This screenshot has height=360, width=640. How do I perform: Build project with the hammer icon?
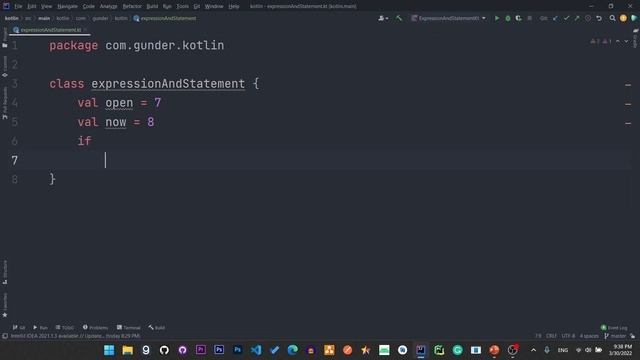coord(399,18)
